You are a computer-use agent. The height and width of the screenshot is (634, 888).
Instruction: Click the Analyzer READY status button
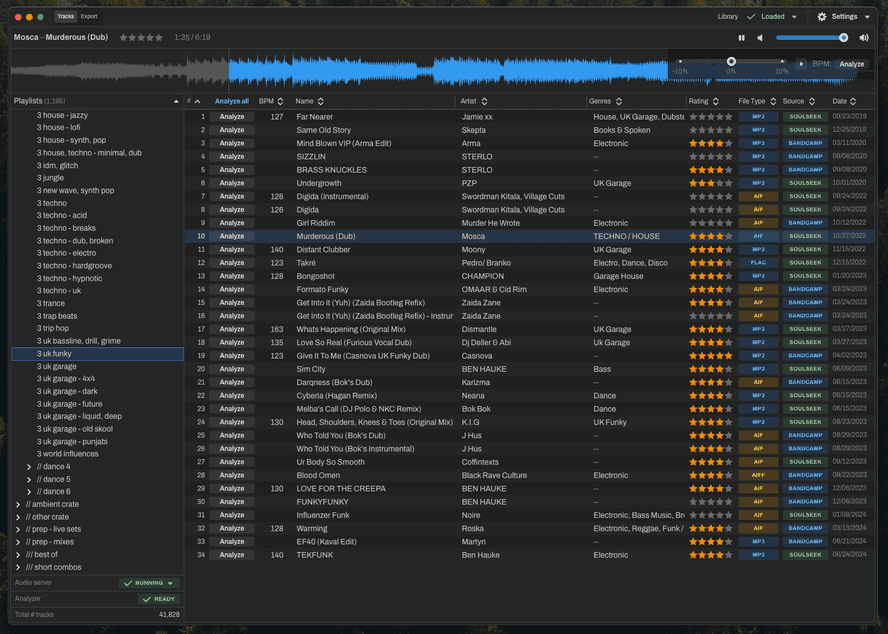(x=159, y=599)
